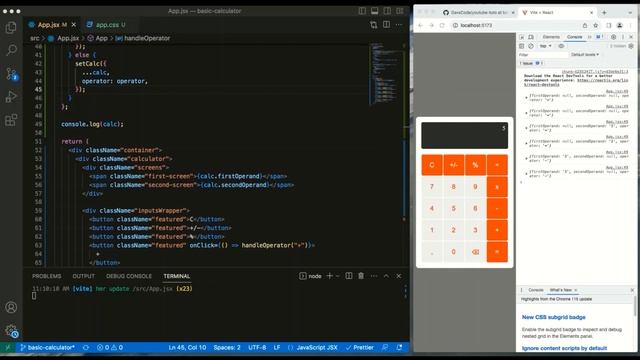This screenshot has width=640, height=360.
Task: Select the TERMINAL panel tab
Action: (177, 276)
